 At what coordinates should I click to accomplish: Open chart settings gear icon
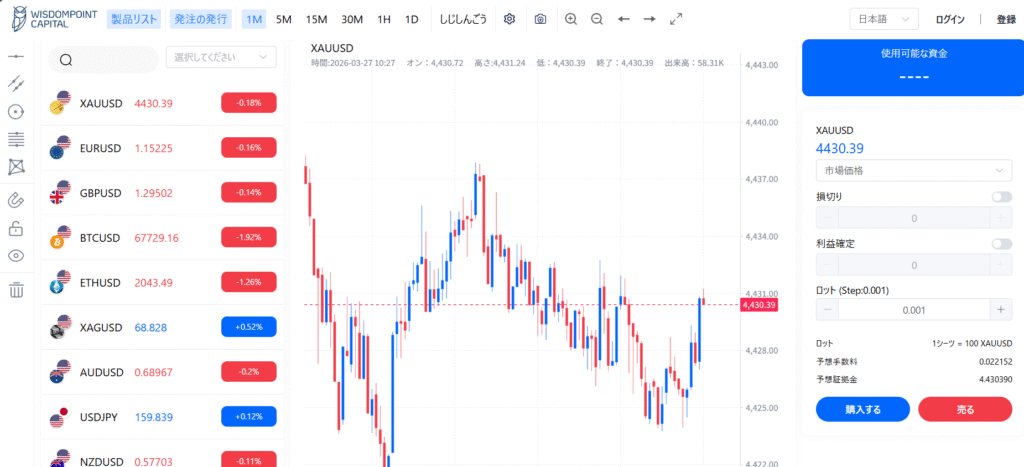509,19
